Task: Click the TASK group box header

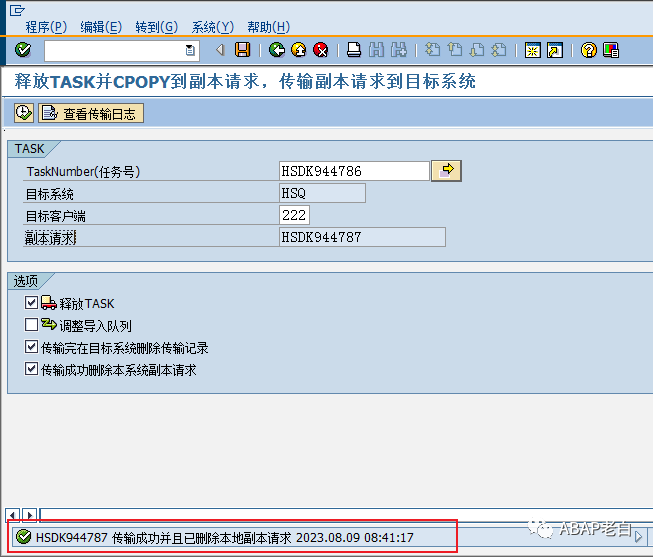Action: 30,149
